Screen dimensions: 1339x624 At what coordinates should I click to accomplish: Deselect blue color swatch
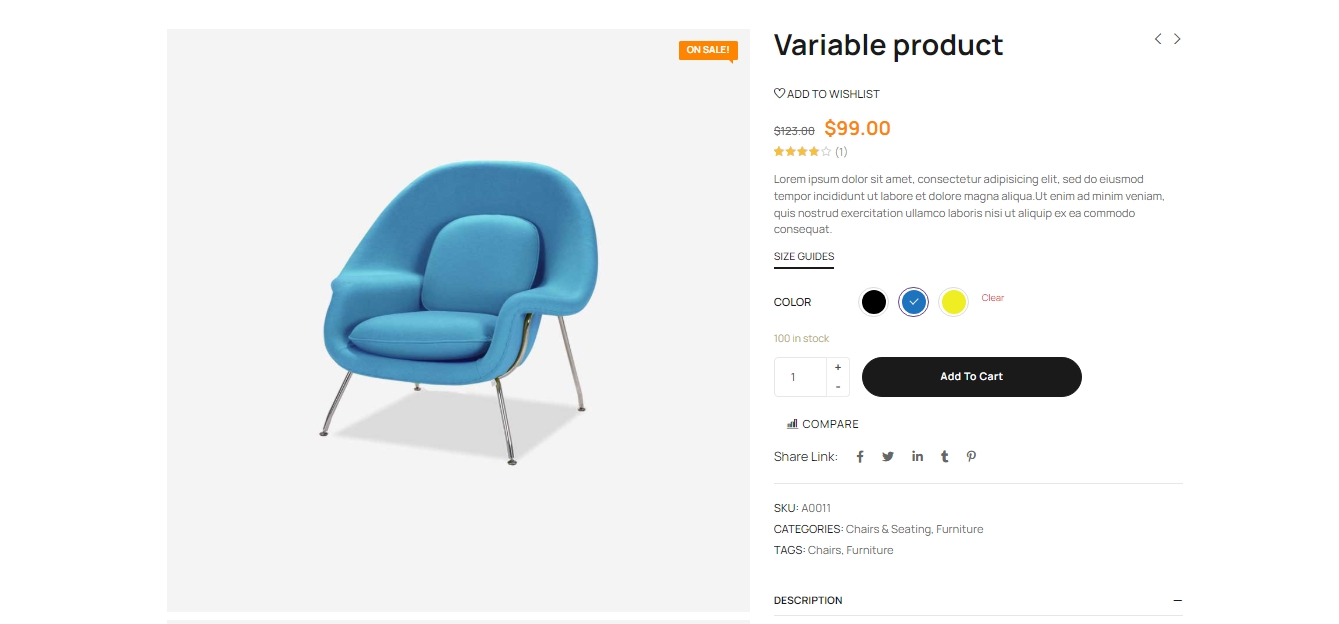(x=913, y=301)
